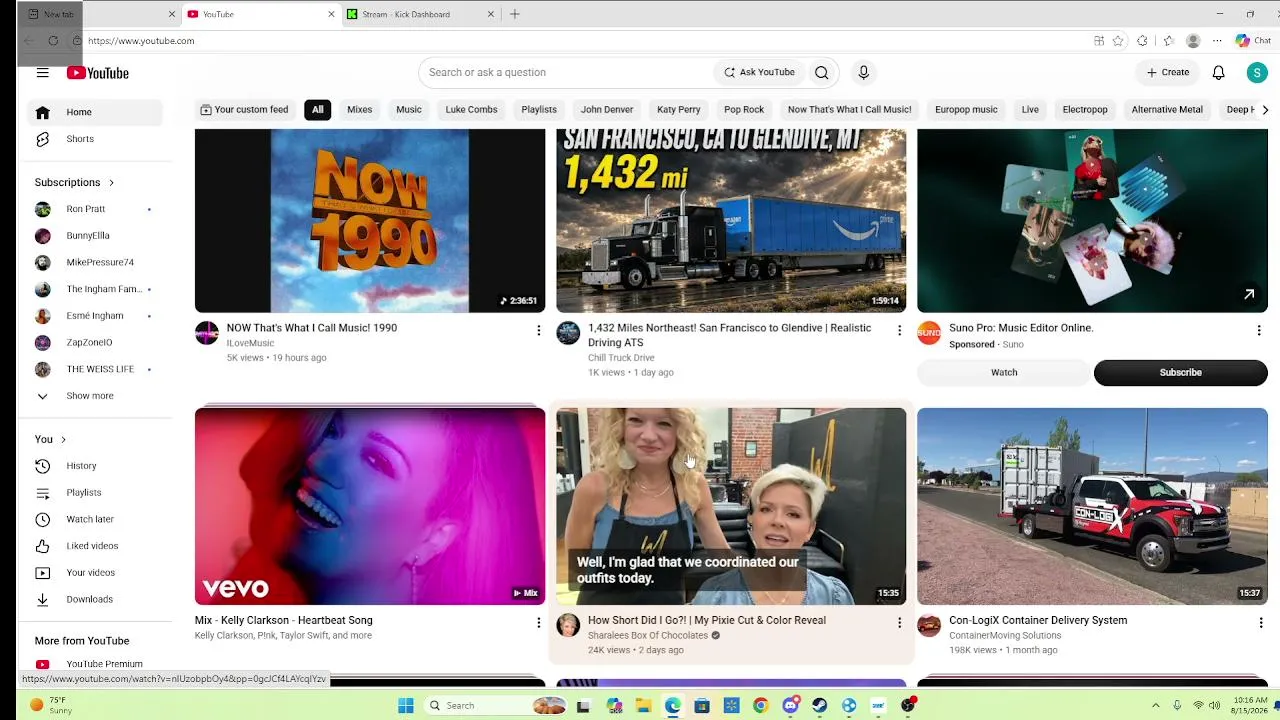This screenshot has width=1280, height=720.
Task: Click the browser address bar URL
Action: click(141, 41)
